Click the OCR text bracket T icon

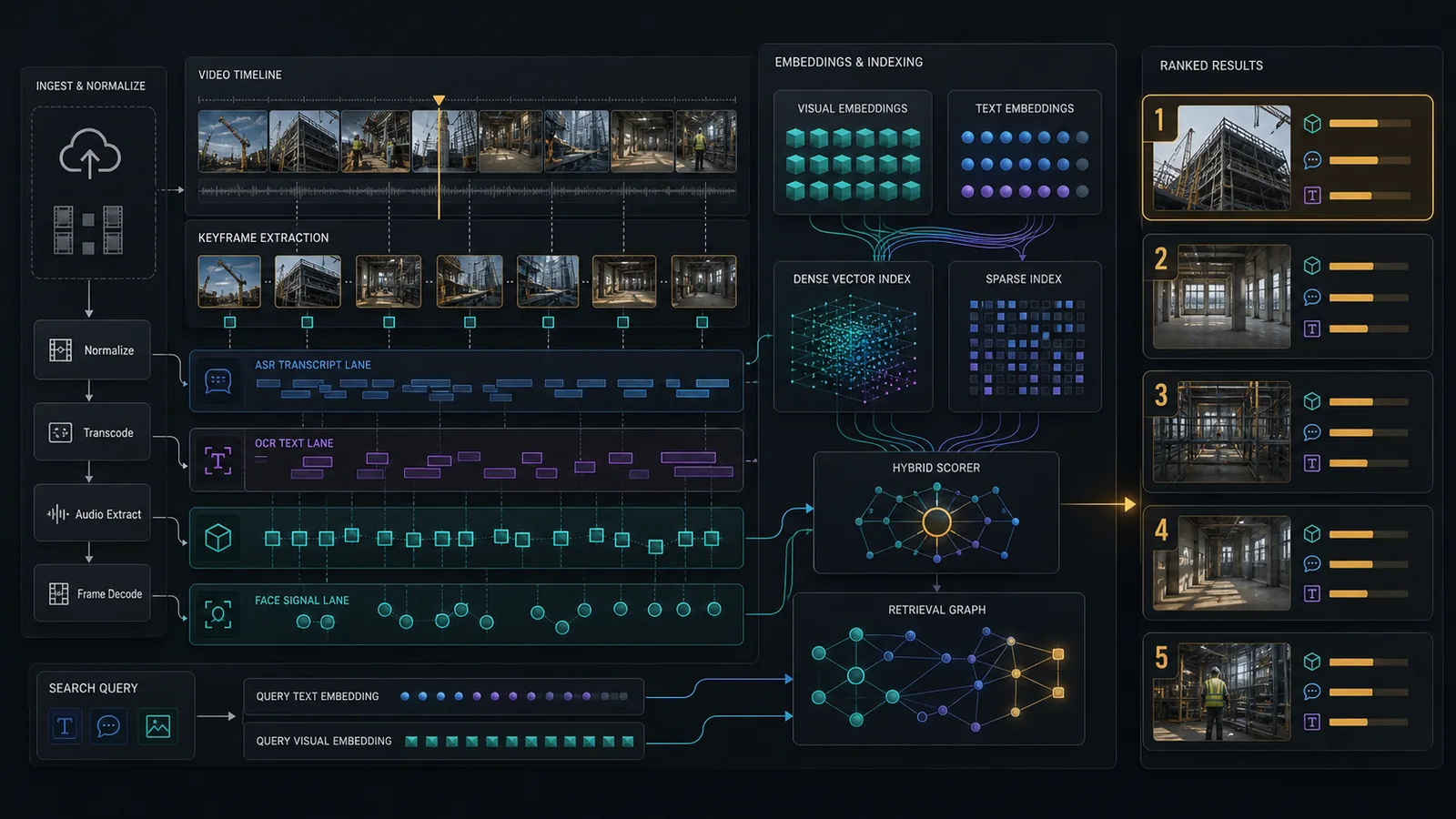pyautogui.click(x=217, y=460)
